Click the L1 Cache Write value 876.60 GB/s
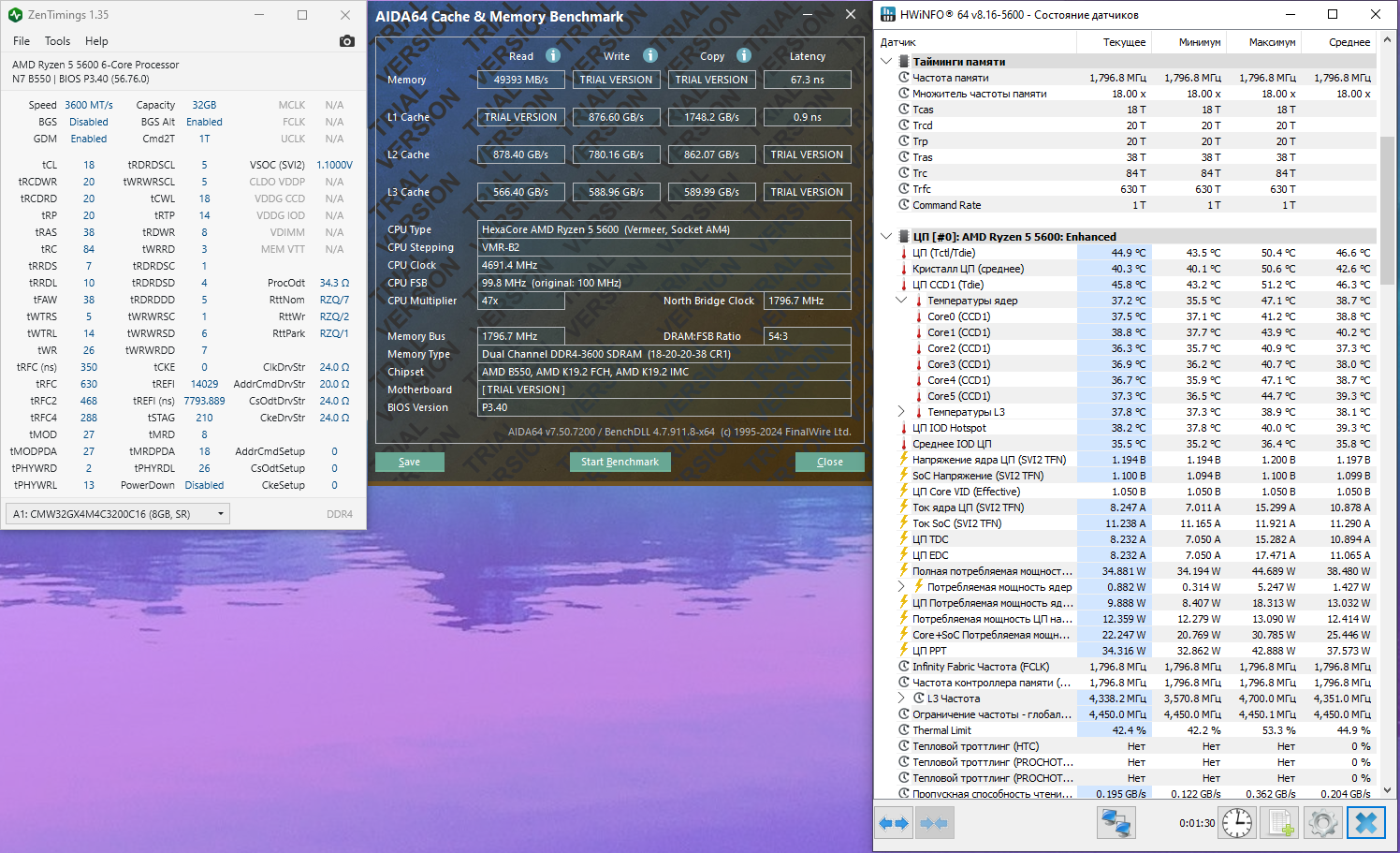The height and width of the screenshot is (853, 1400). click(x=617, y=117)
